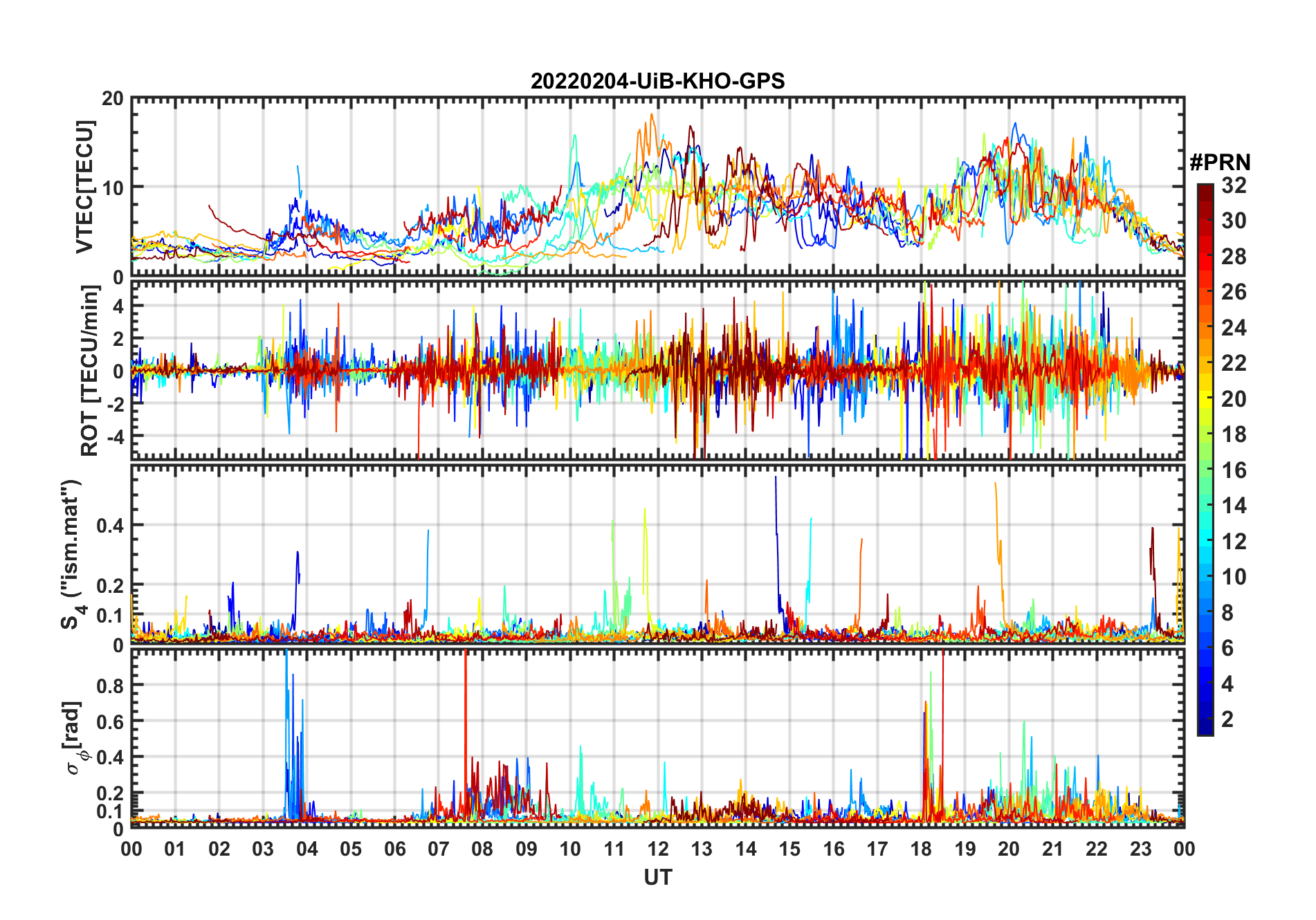The height and width of the screenshot is (920, 1316).
Task: Click the 20 tick on the VTEC axis
Action: click(x=113, y=99)
